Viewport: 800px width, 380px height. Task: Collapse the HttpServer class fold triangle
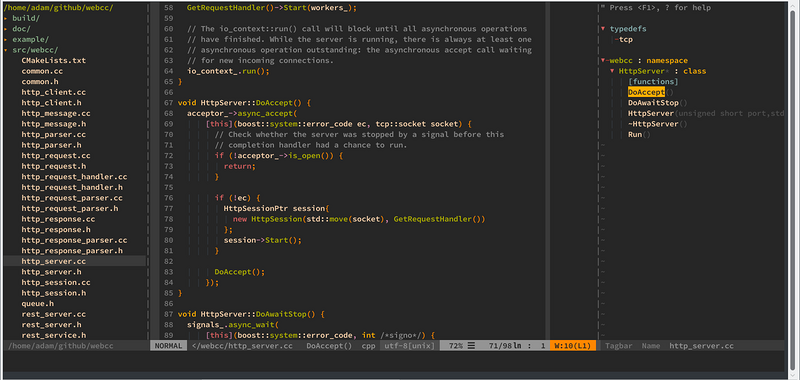(x=612, y=71)
